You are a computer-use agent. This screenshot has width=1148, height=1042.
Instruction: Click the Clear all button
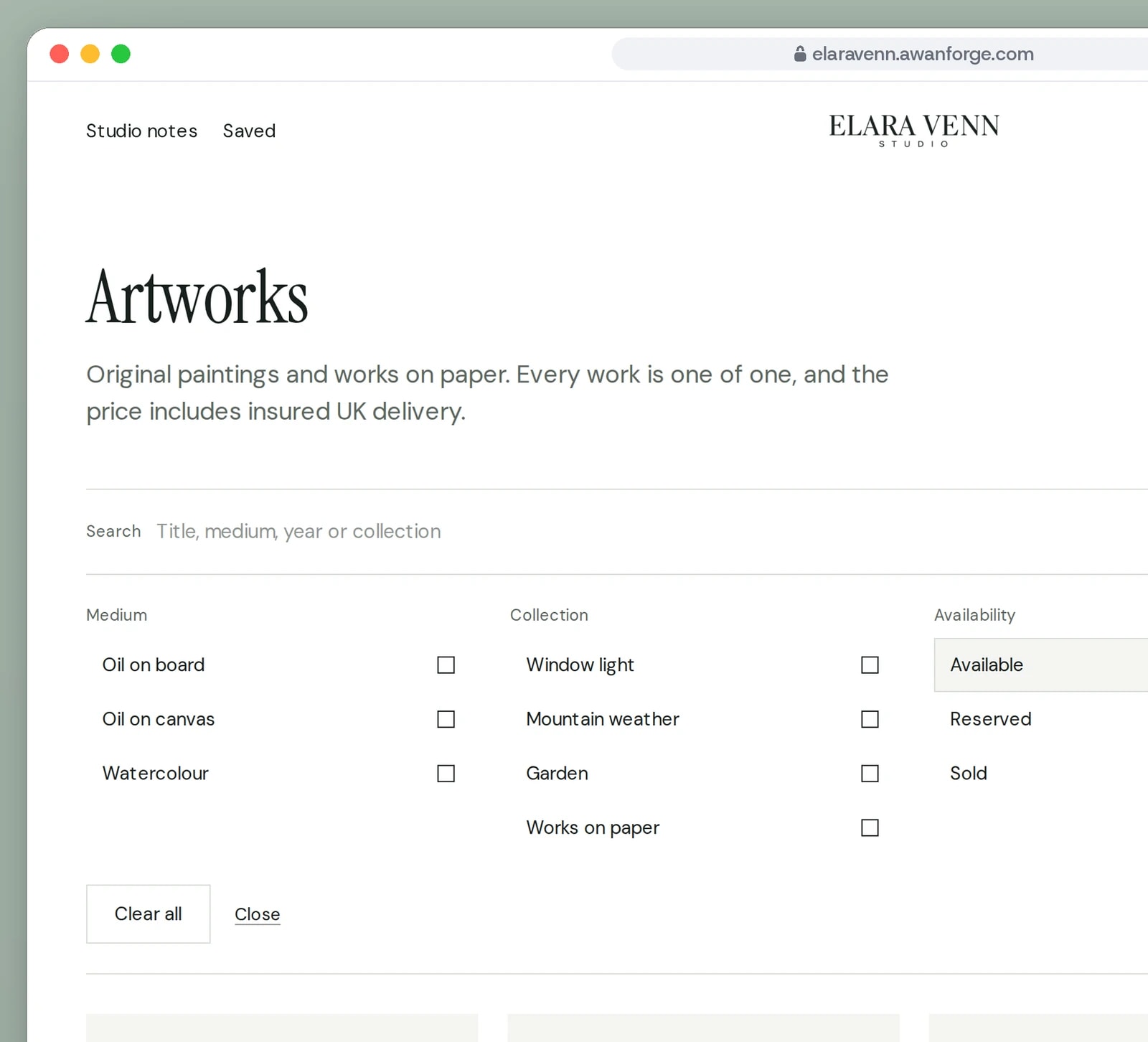(148, 914)
